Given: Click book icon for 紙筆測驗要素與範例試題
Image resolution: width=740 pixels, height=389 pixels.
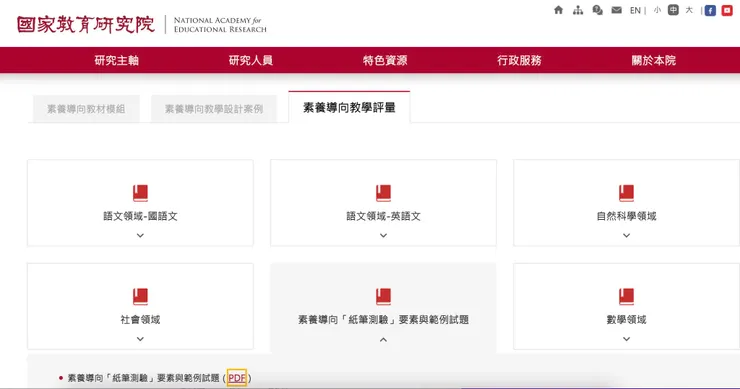Looking at the screenshot, I should tap(383, 296).
